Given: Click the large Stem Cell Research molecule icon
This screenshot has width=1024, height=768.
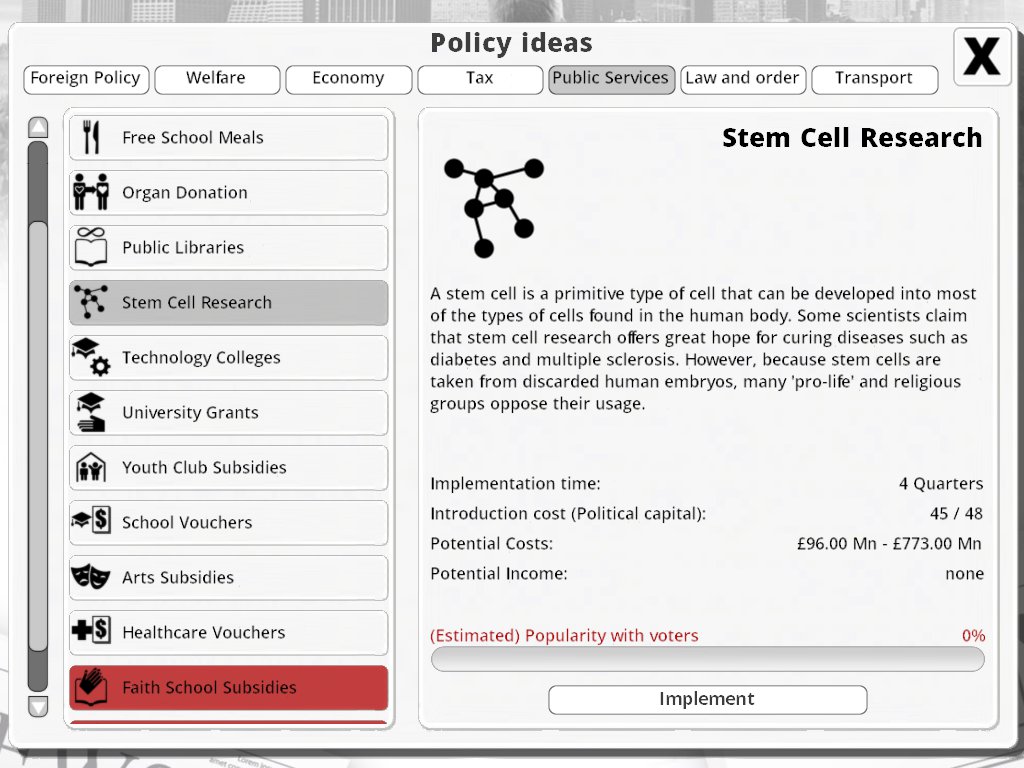Looking at the screenshot, I should tap(494, 208).
